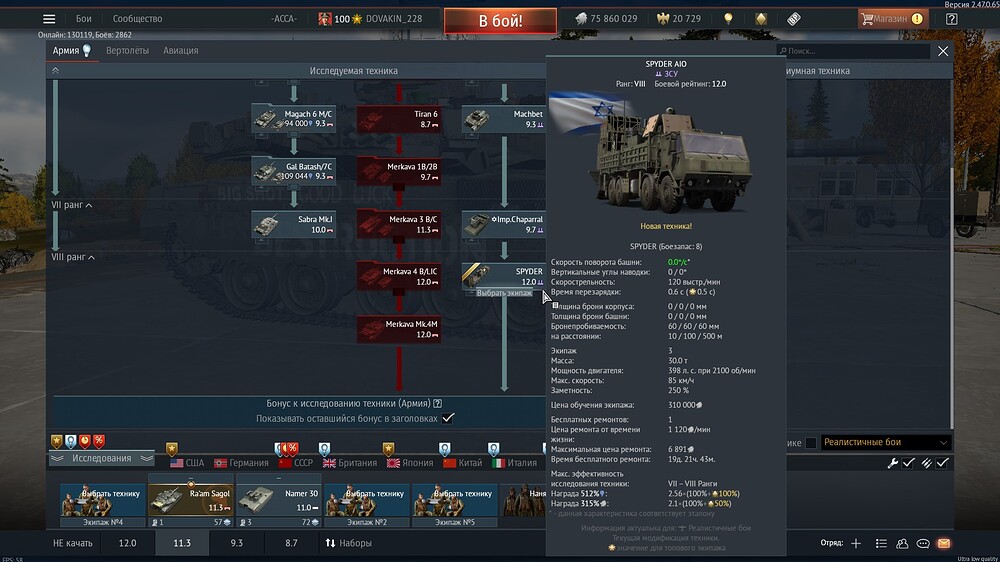Select the SPYDER vehicle card
The image size is (1000, 562).
504,276
